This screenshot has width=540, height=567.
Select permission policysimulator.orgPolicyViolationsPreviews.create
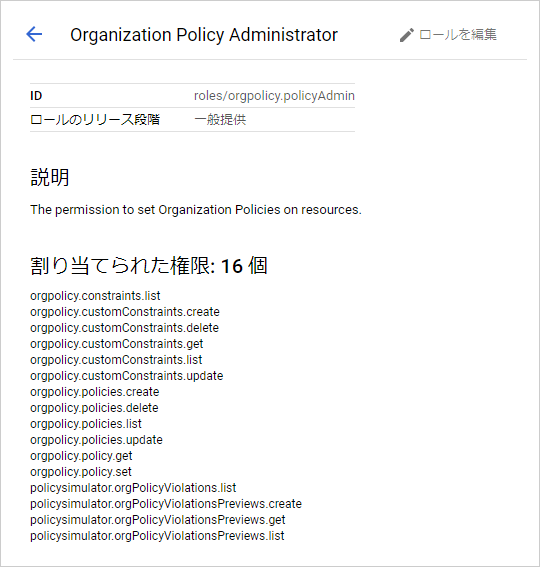click(x=166, y=504)
